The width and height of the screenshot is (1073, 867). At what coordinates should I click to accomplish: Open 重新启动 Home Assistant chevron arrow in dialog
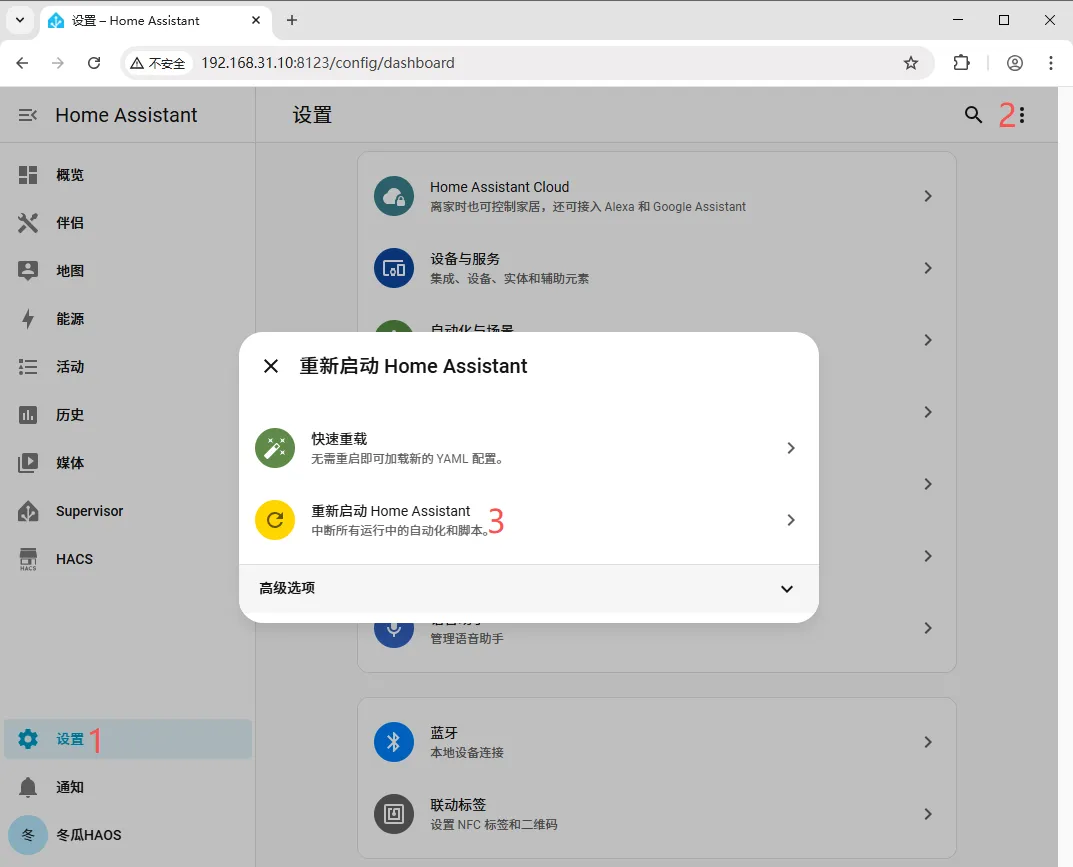pos(790,520)
